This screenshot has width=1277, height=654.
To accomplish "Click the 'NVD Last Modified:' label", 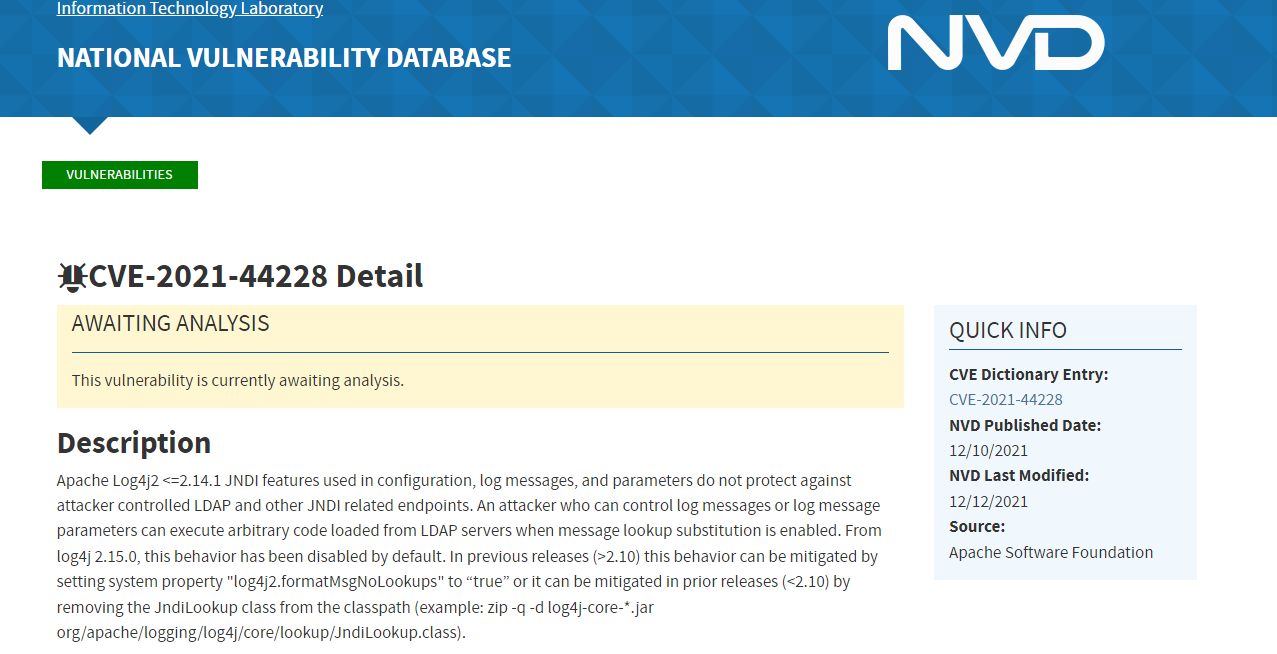I will [1019, 475].
